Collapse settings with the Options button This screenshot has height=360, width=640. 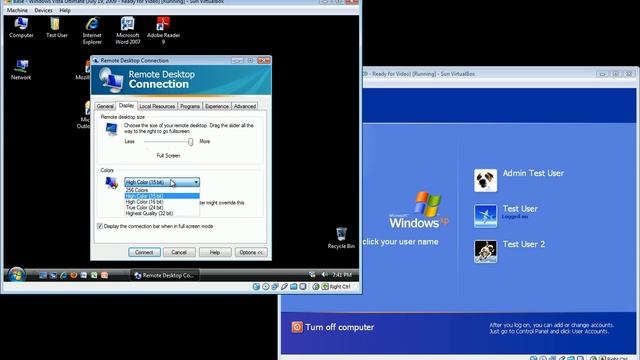(251, 252)
